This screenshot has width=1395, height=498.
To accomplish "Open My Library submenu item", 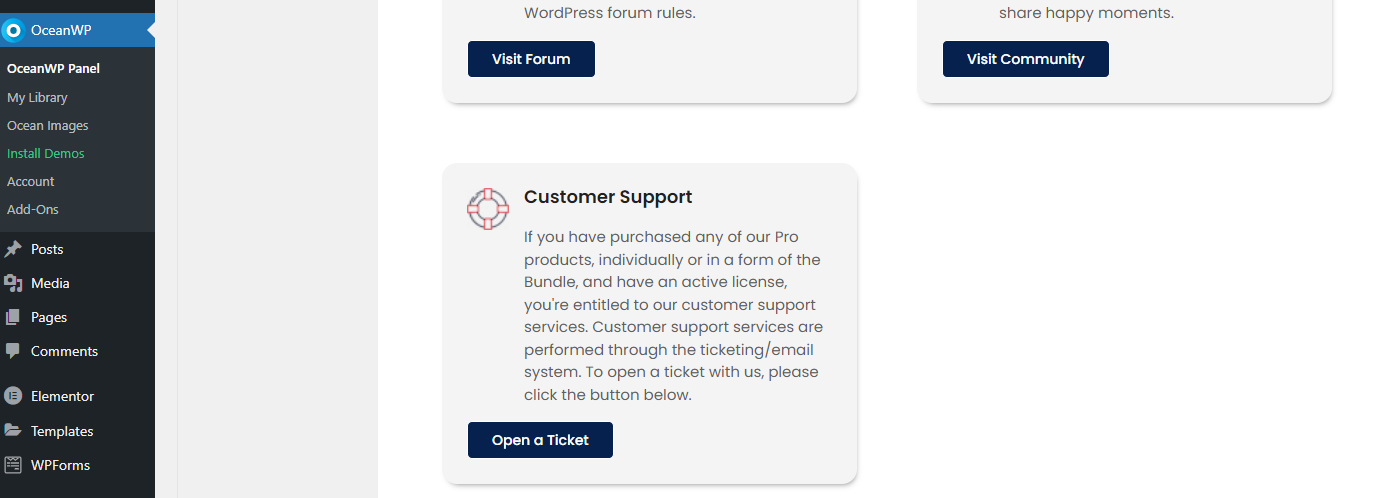I will tap(37, 98).
